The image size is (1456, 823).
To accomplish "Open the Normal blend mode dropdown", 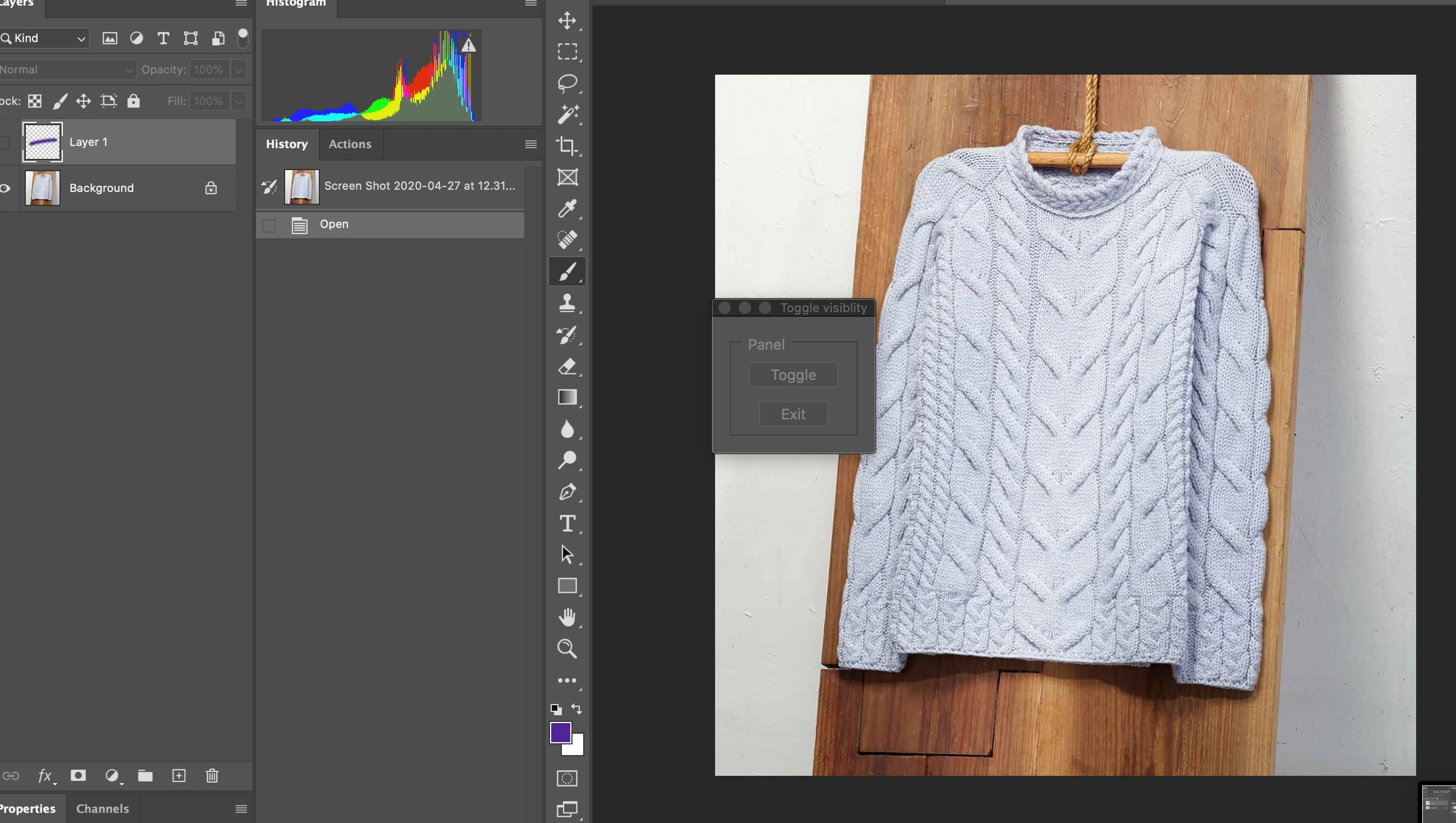I will point(67,70).
